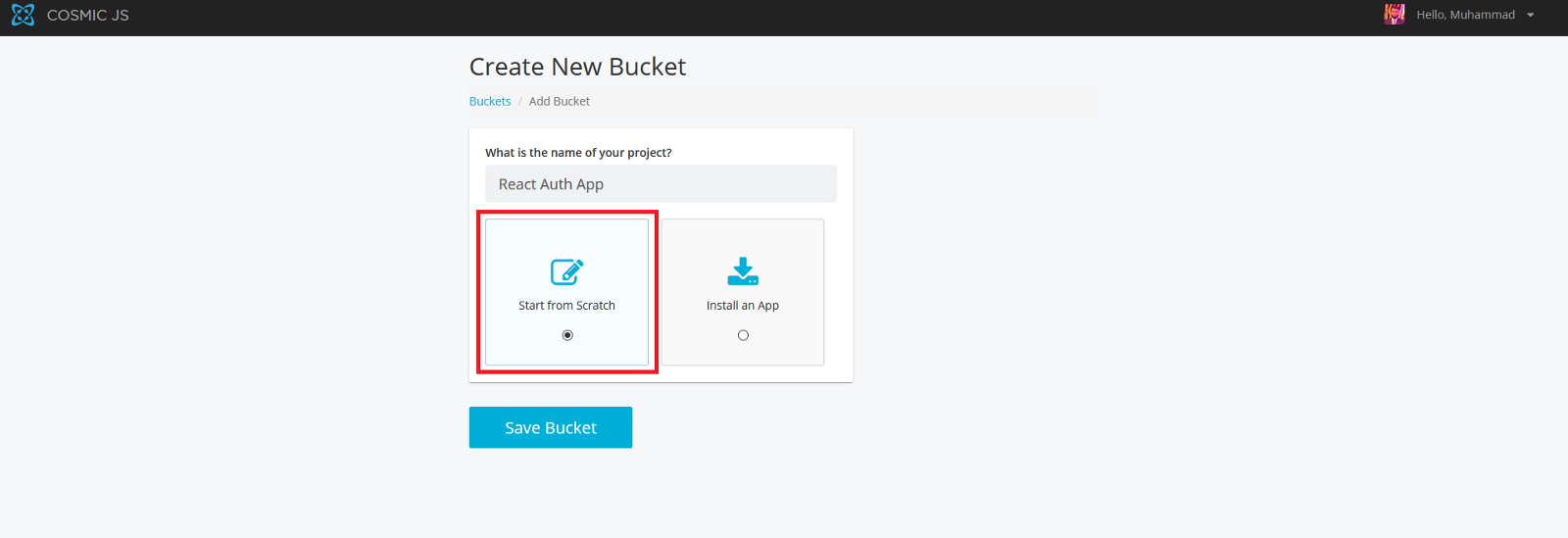The image size is (1568, 538).
Task: Click the Start from Scratch pencil icon
Action: (566, 271)
